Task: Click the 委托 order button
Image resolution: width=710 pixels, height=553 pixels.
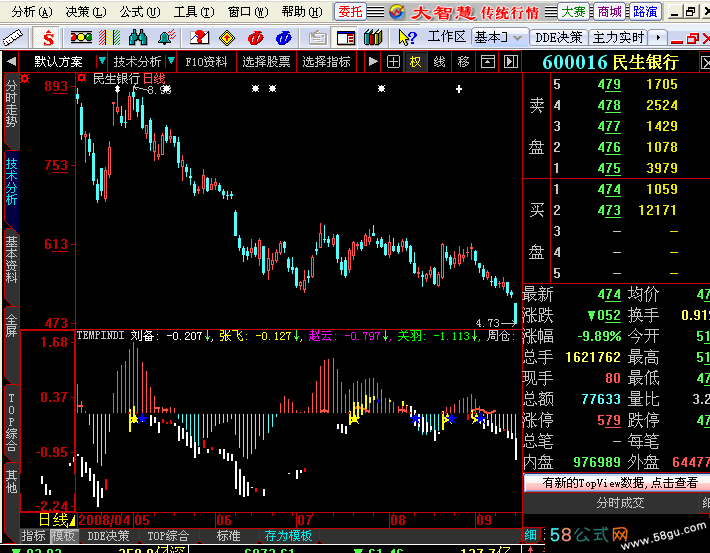Action: 350,12
